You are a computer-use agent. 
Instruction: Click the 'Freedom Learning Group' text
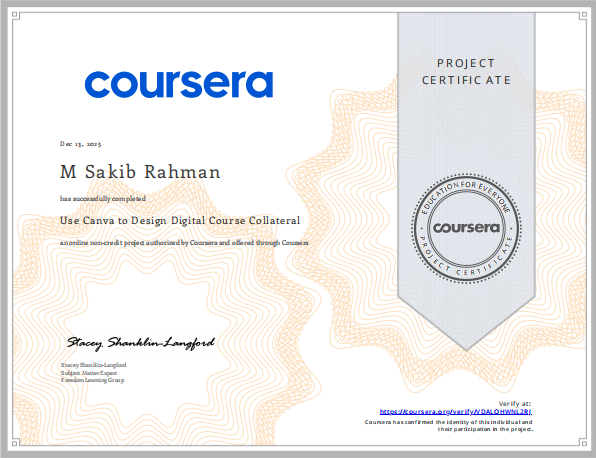tap(92, 380)
